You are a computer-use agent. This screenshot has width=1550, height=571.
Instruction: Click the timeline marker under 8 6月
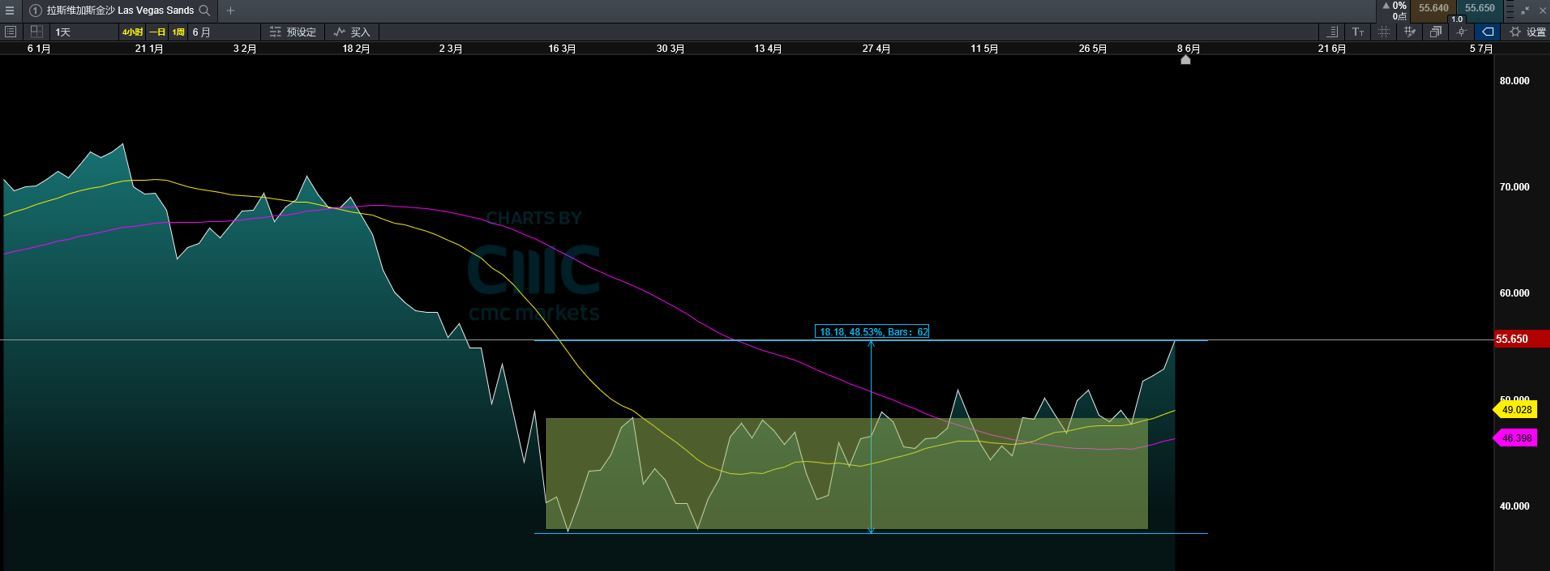point(1186,60)
